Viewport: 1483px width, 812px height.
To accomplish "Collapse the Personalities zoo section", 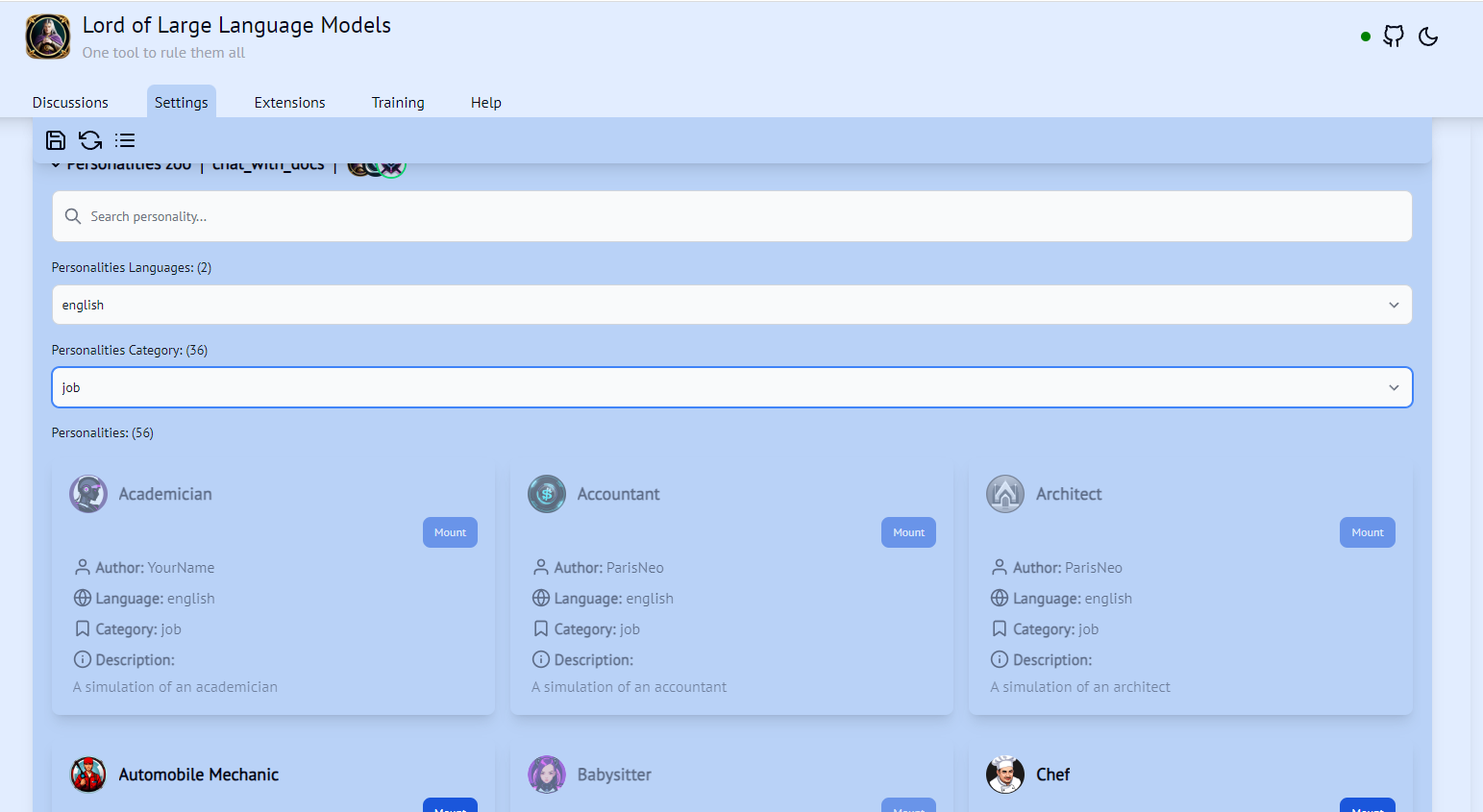I will [58, 163].
